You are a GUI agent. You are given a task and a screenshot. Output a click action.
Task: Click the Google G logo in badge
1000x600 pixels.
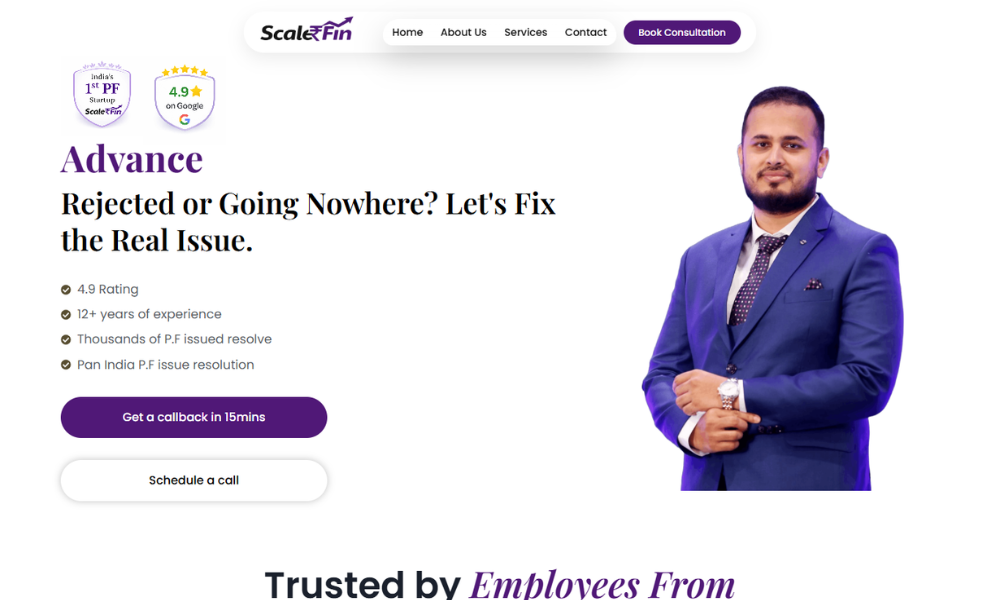[184, 119]
